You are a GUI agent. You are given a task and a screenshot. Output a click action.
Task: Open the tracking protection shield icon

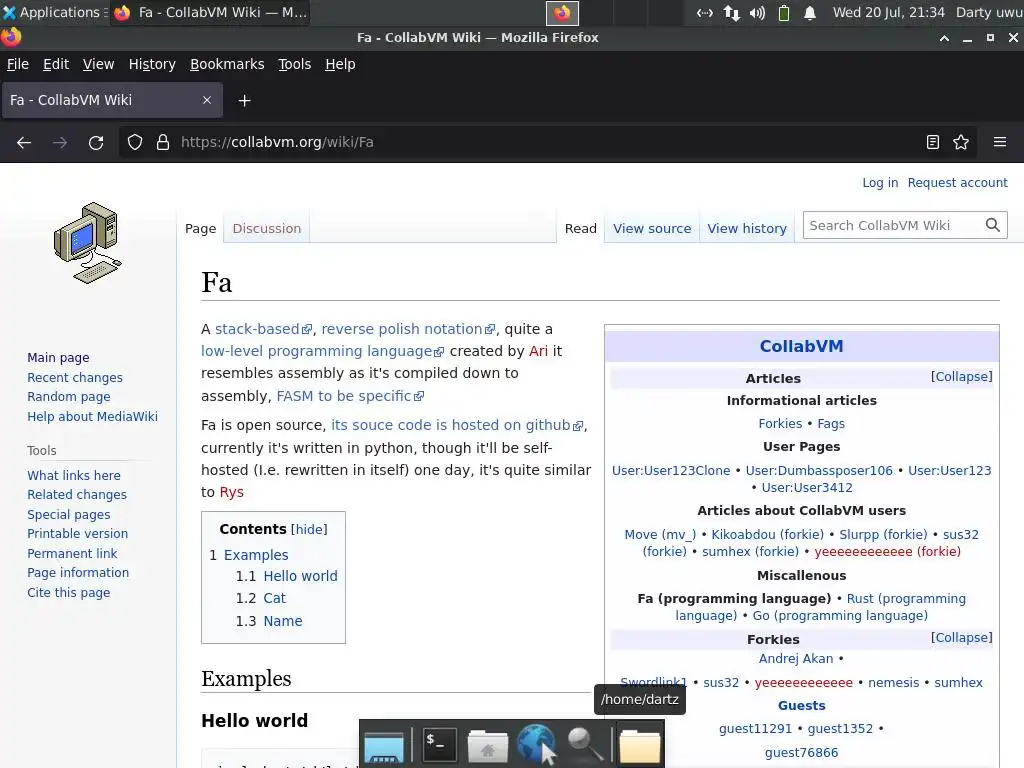tap(135, 142)
